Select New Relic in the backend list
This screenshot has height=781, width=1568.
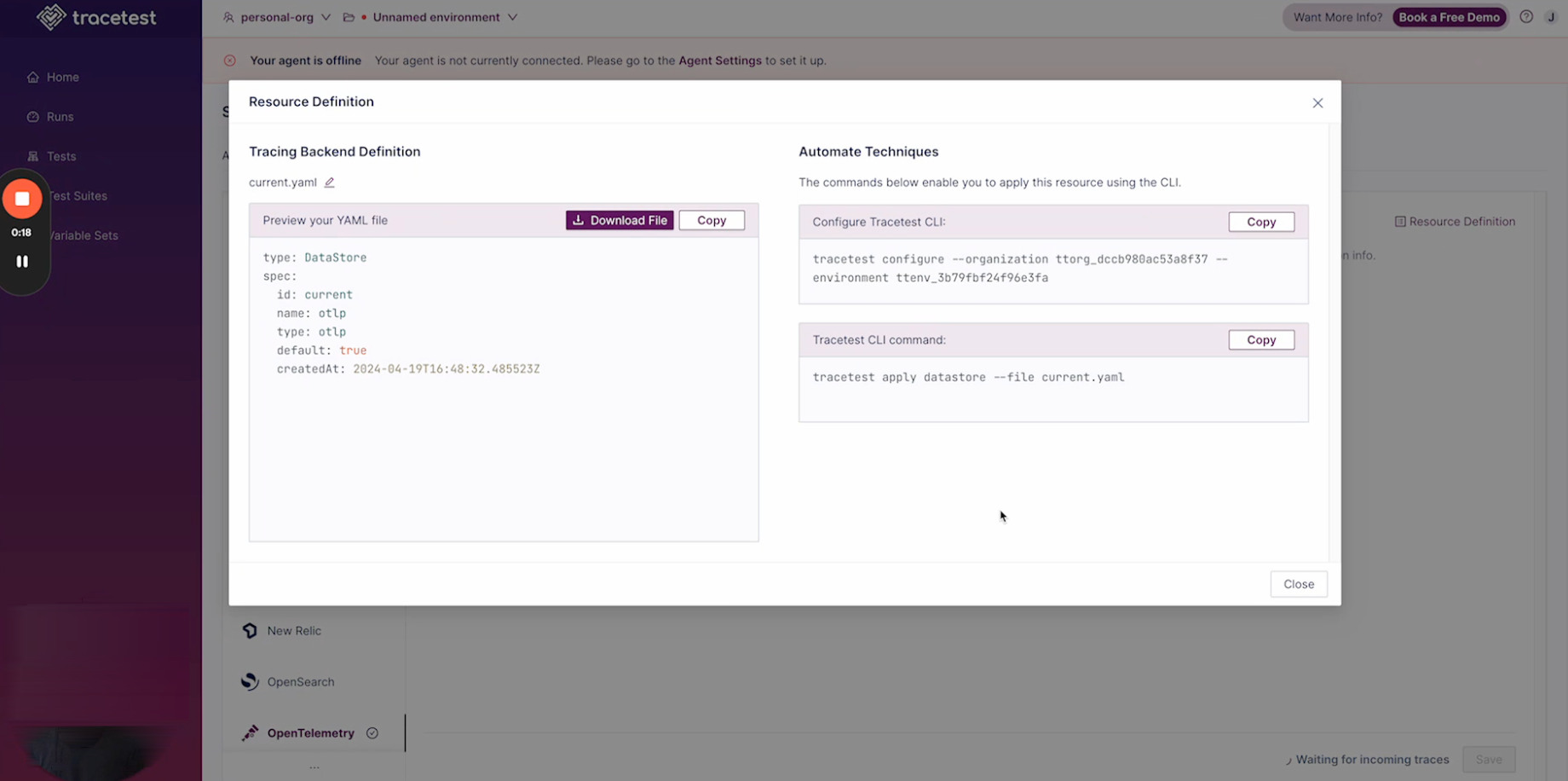(x=294, y=631)
